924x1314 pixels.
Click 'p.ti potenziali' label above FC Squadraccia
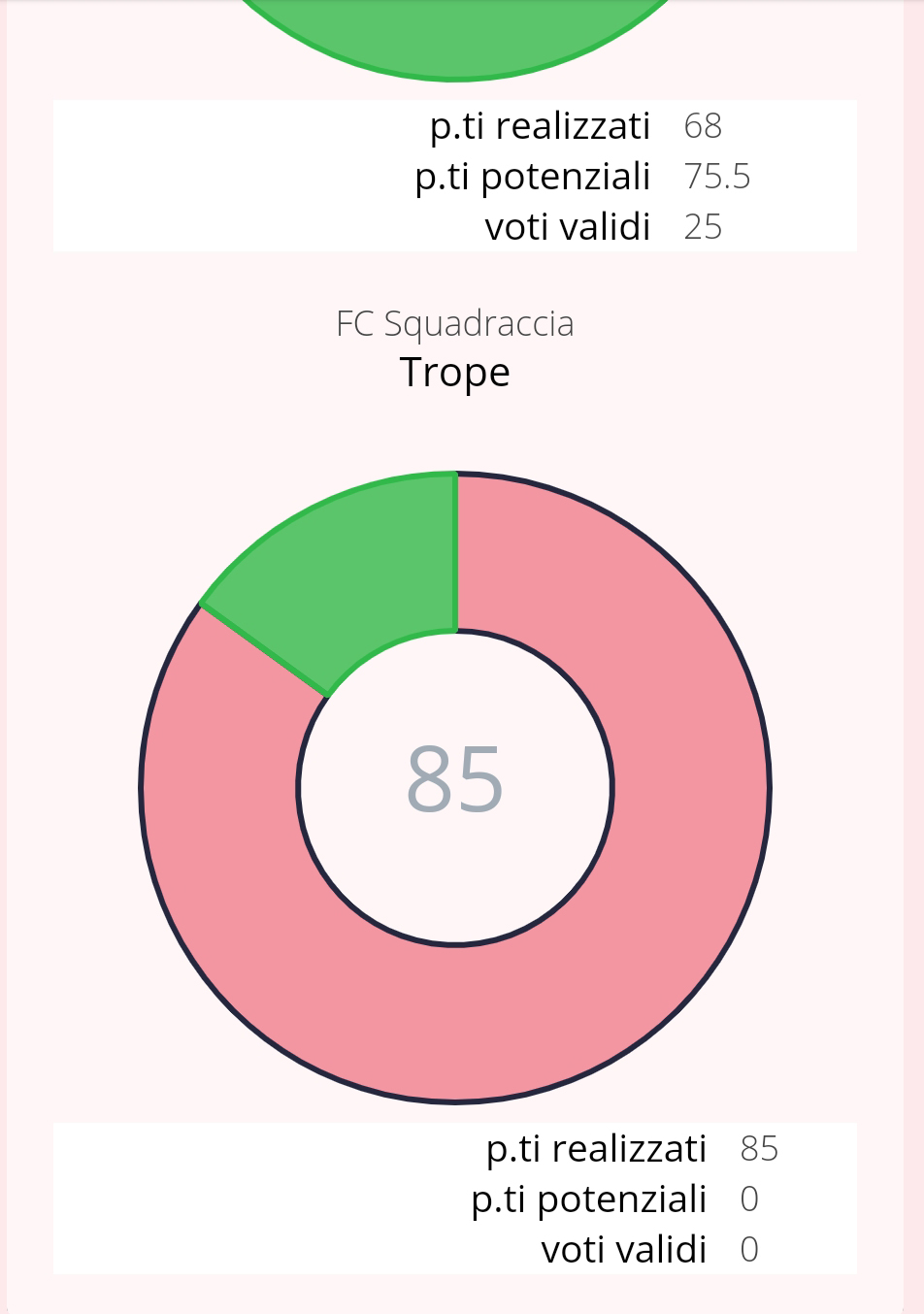click(x=532, y=177)
